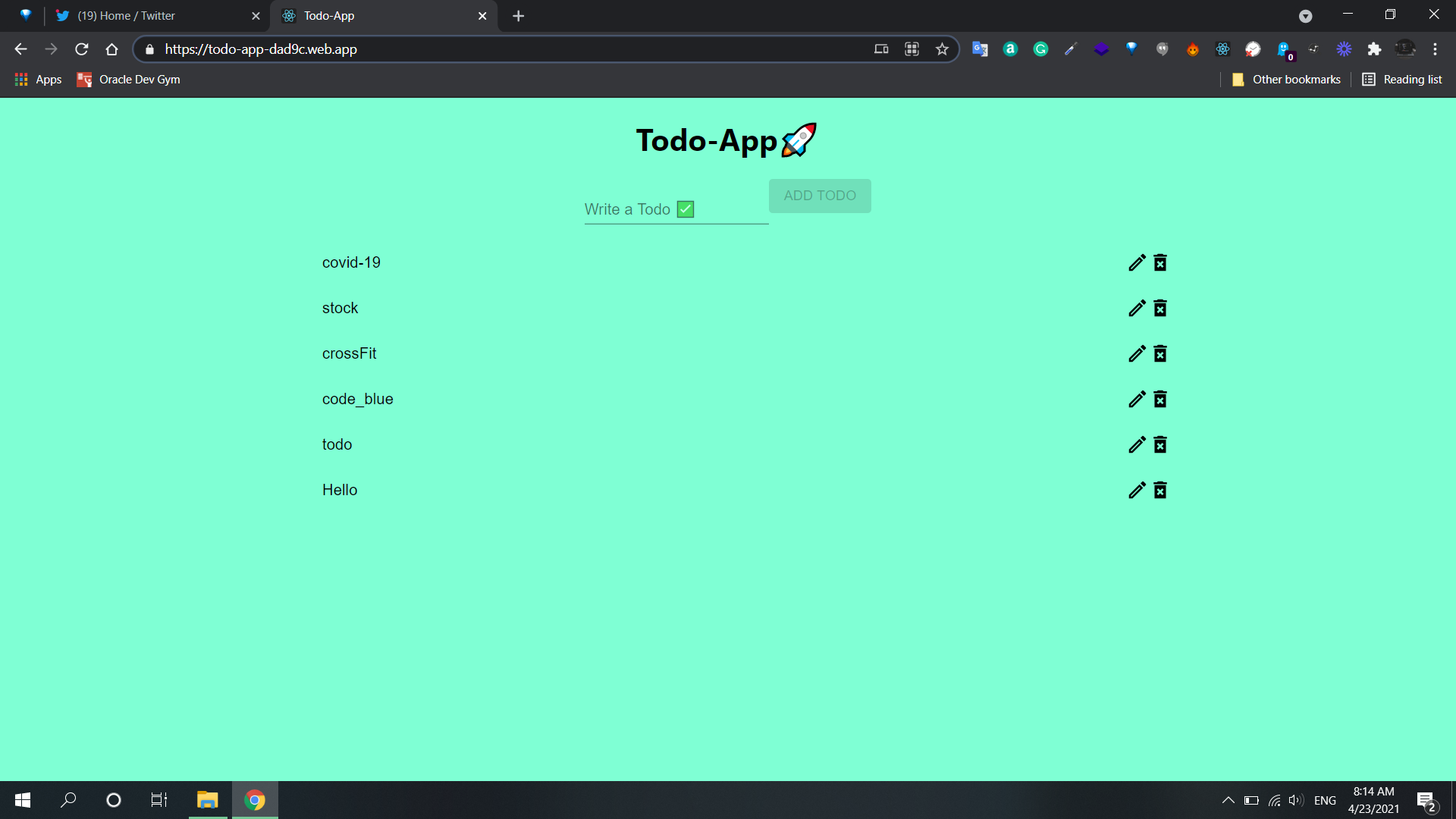Viewport: 1456px width, 819px height.
Task: Open the Reading list panel
Action: [x=1402, y=80]
